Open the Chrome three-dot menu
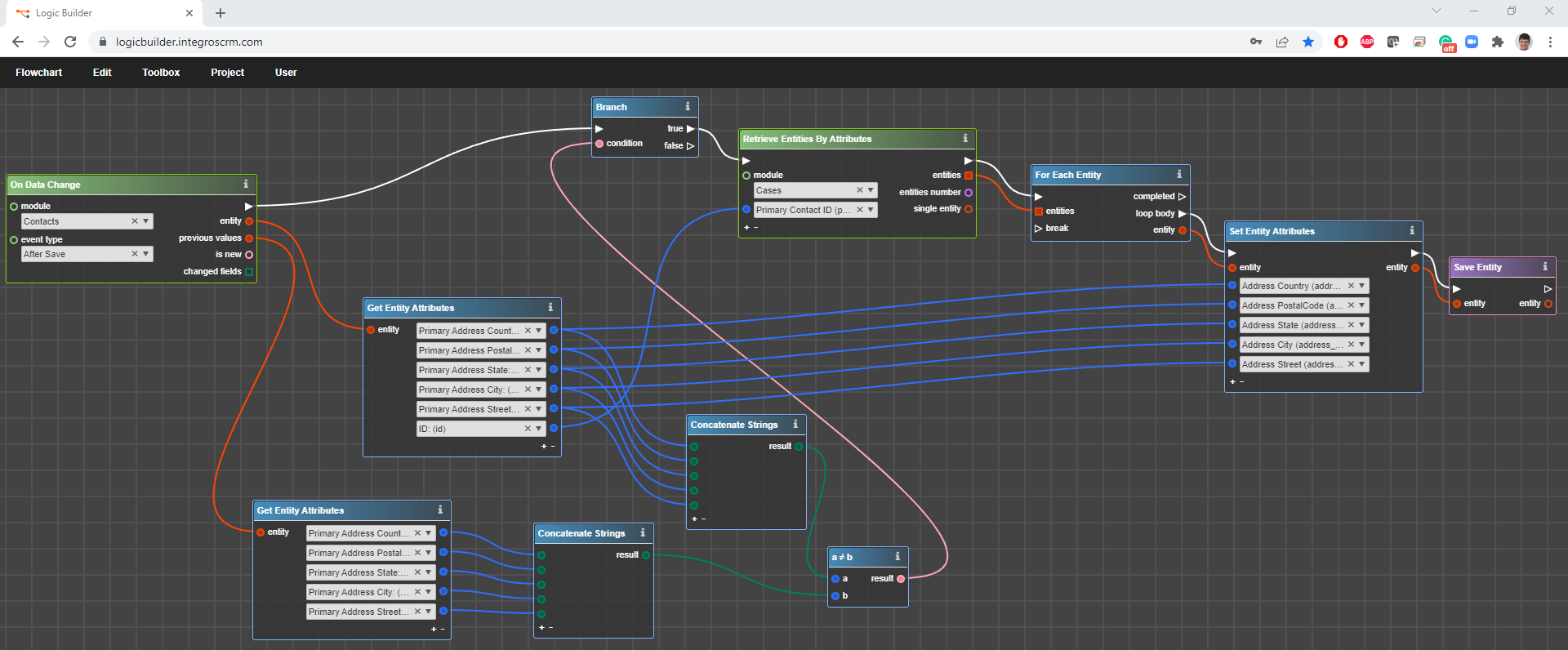 pos(1550,42)
